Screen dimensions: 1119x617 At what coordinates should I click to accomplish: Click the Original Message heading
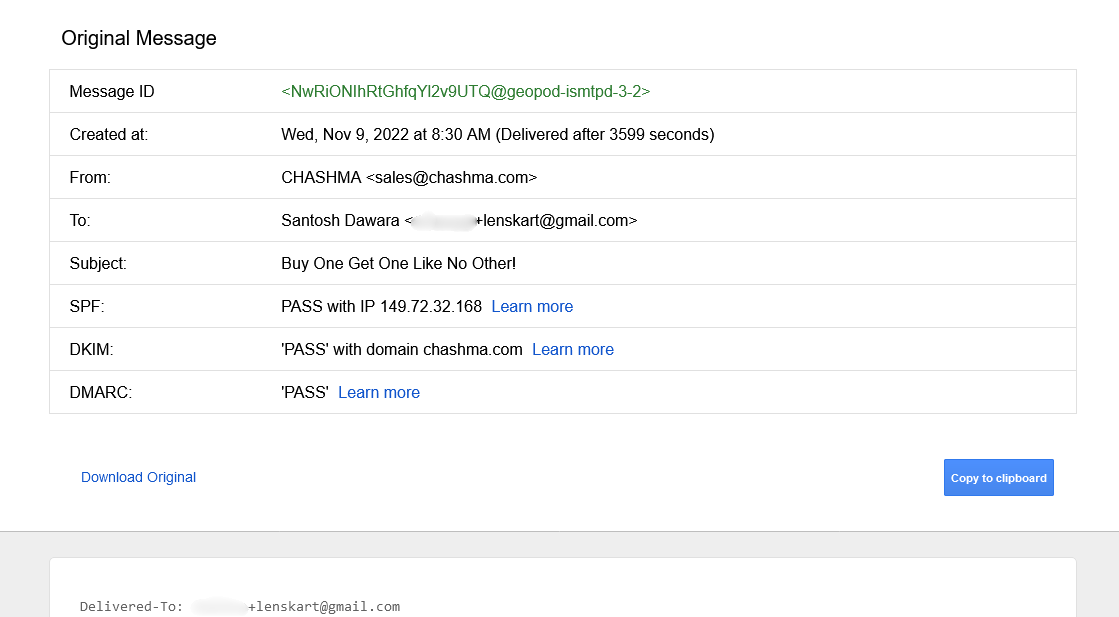tap(139, 38)
